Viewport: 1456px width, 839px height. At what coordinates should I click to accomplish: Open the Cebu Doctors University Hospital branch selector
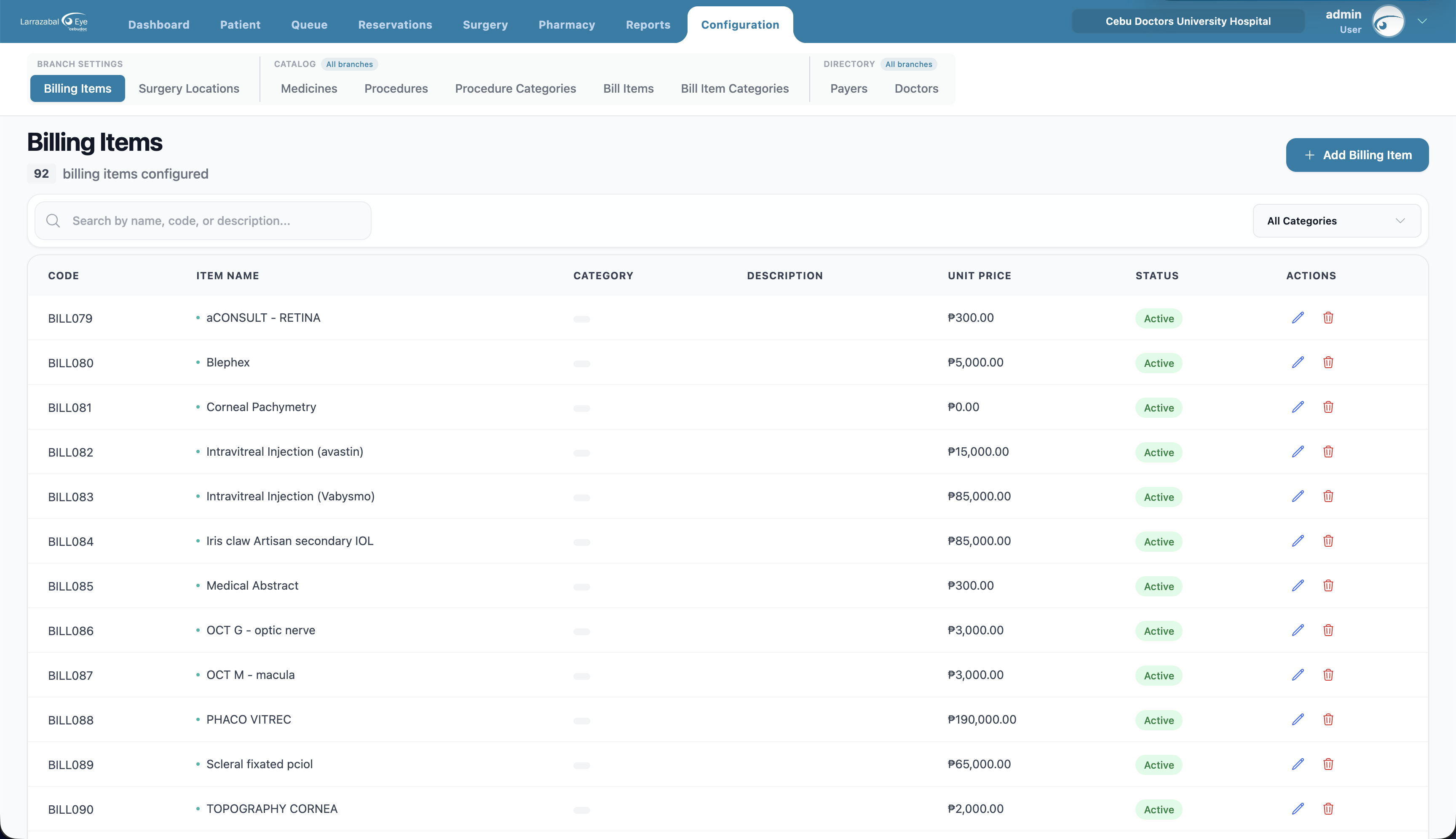pos(1187,21)
